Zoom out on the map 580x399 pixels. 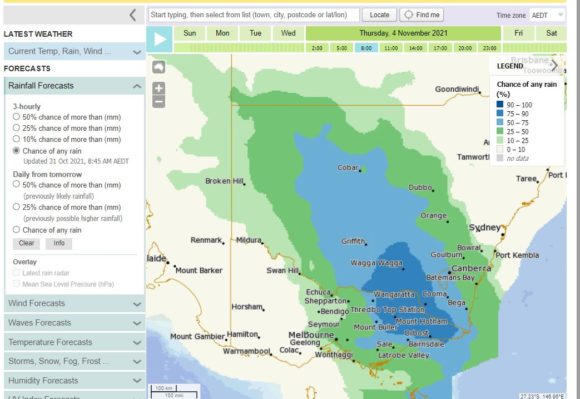[x=159, y=101]
